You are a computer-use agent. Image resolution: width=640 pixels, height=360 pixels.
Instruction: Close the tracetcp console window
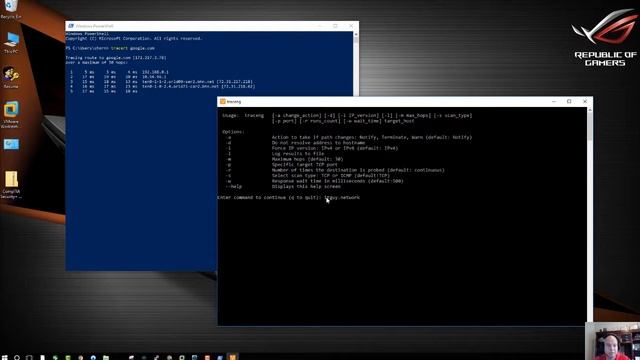coord(584,101)
